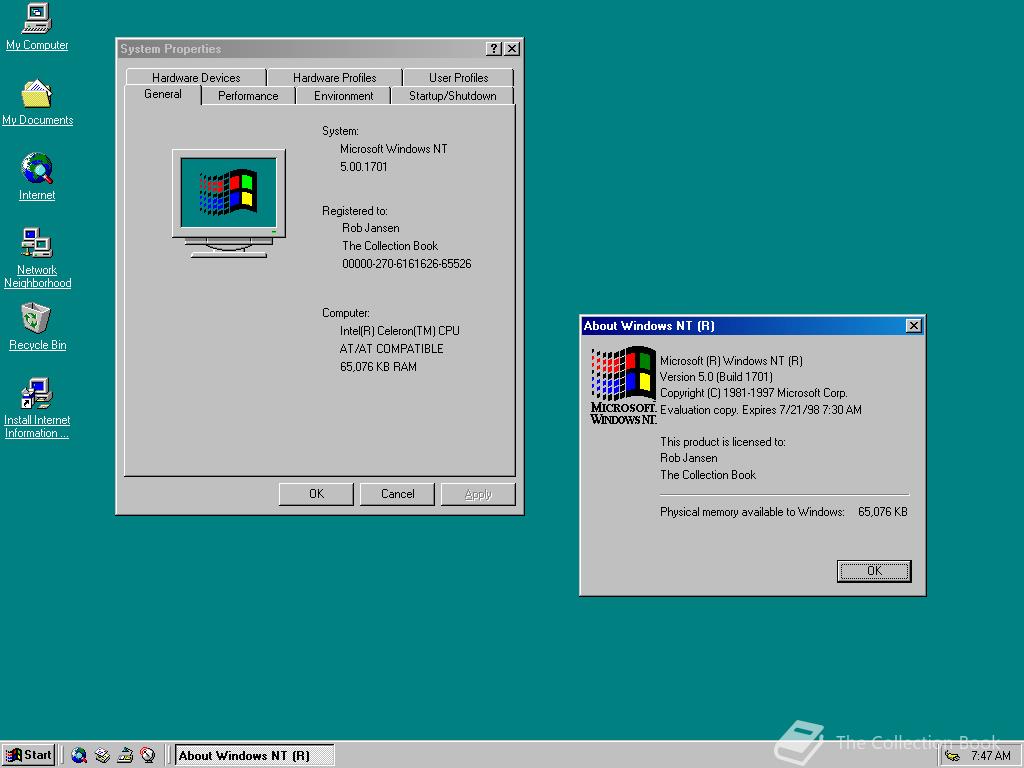Open the User Profiles tab
The image size is (1024, 768).
click(458, 77)
